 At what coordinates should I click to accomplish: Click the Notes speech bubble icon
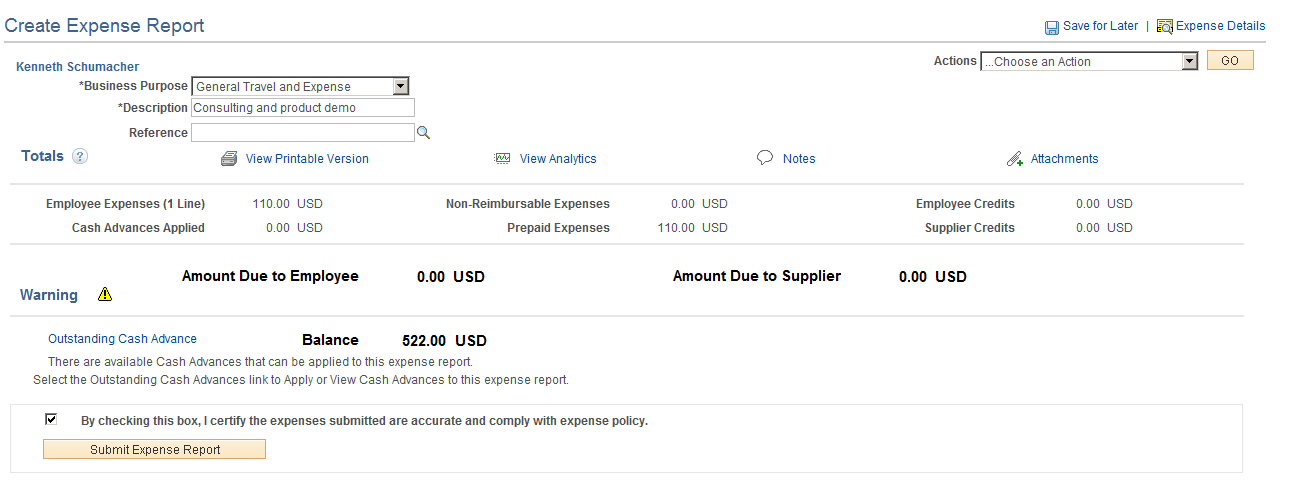pyautogui.click(x=765, y=158)
